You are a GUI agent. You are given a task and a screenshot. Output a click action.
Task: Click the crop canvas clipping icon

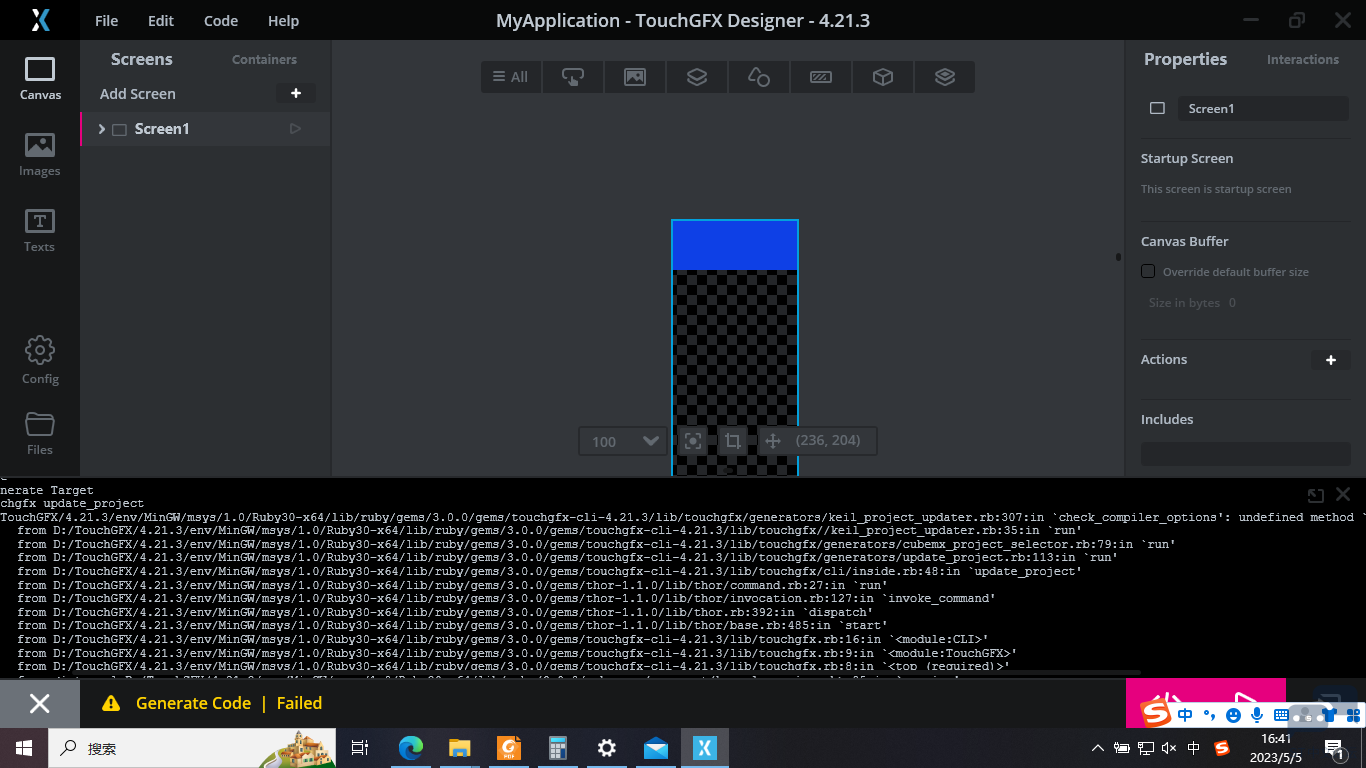click(732, 441)
